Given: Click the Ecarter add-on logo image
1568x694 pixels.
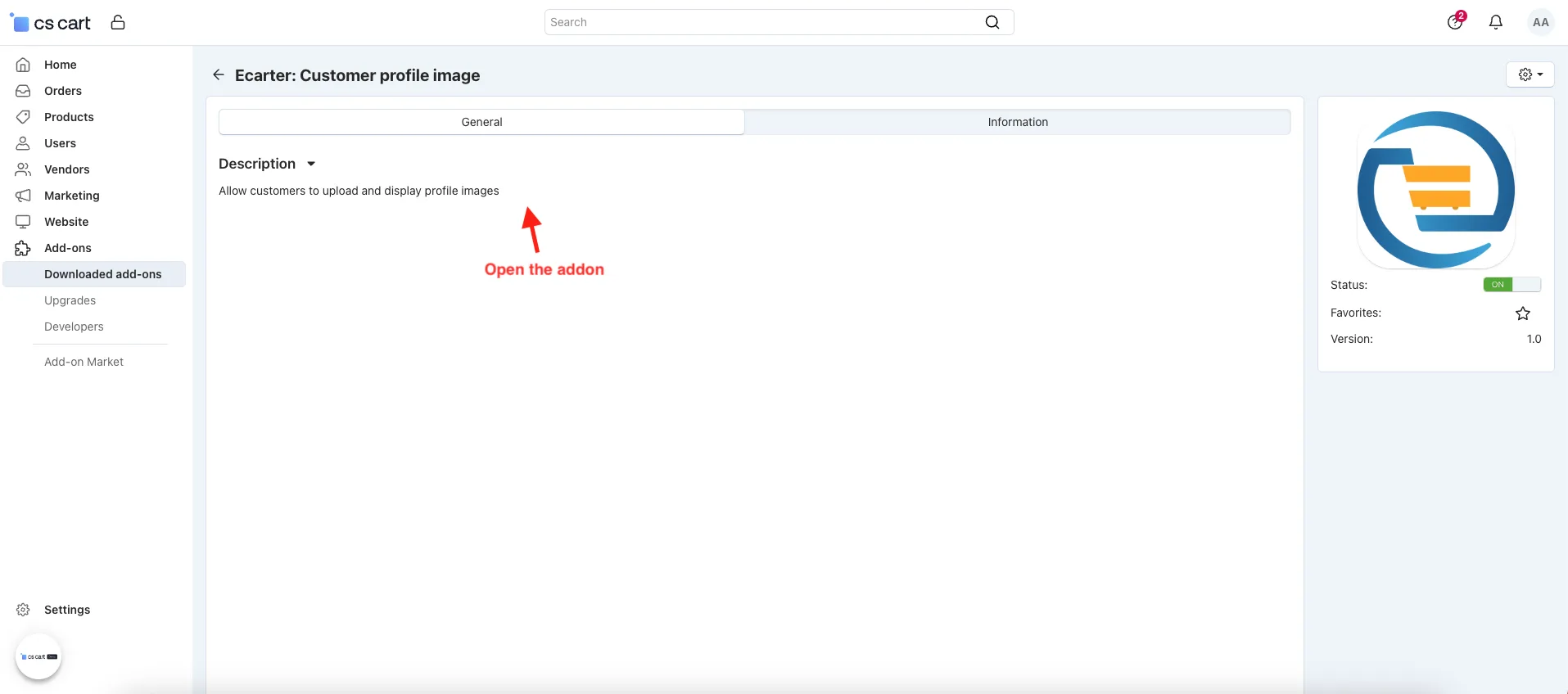Looking at the screenshot, I should pos(1435,190).
